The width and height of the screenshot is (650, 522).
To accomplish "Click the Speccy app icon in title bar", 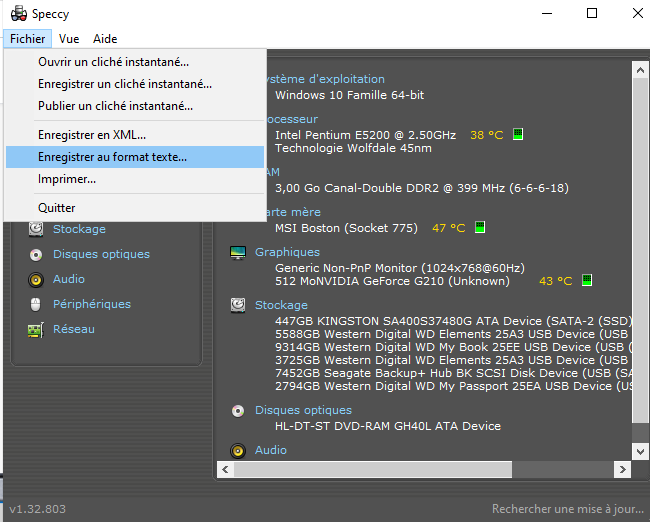I will pyautogui.click(x=19, y=13).
